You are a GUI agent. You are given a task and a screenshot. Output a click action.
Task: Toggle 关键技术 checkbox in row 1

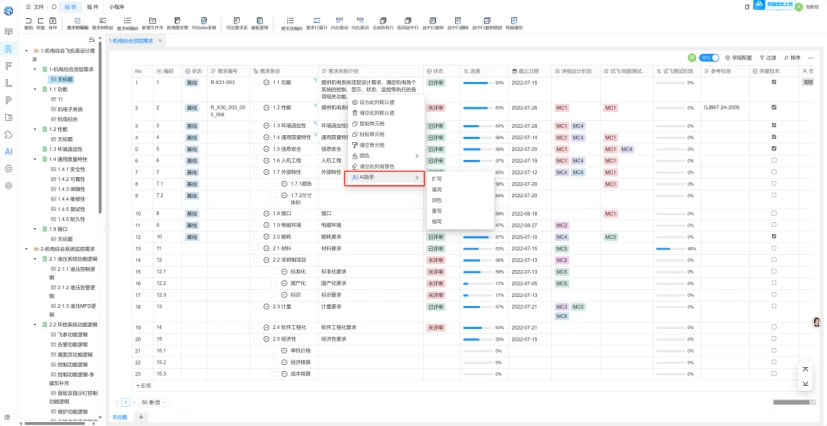point(774,82)
